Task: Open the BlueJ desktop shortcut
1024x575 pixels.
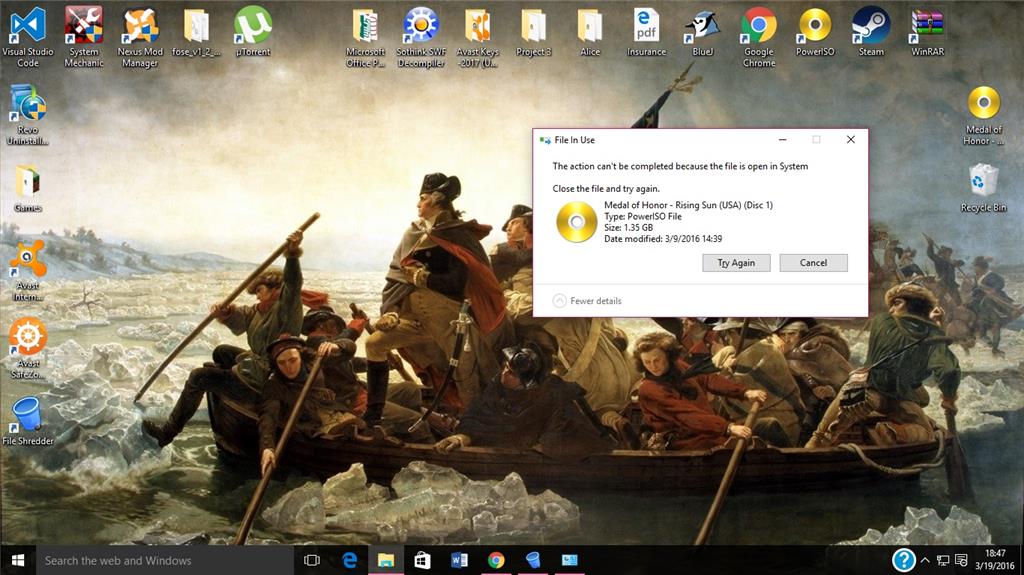Action: (x=702, y=31)
